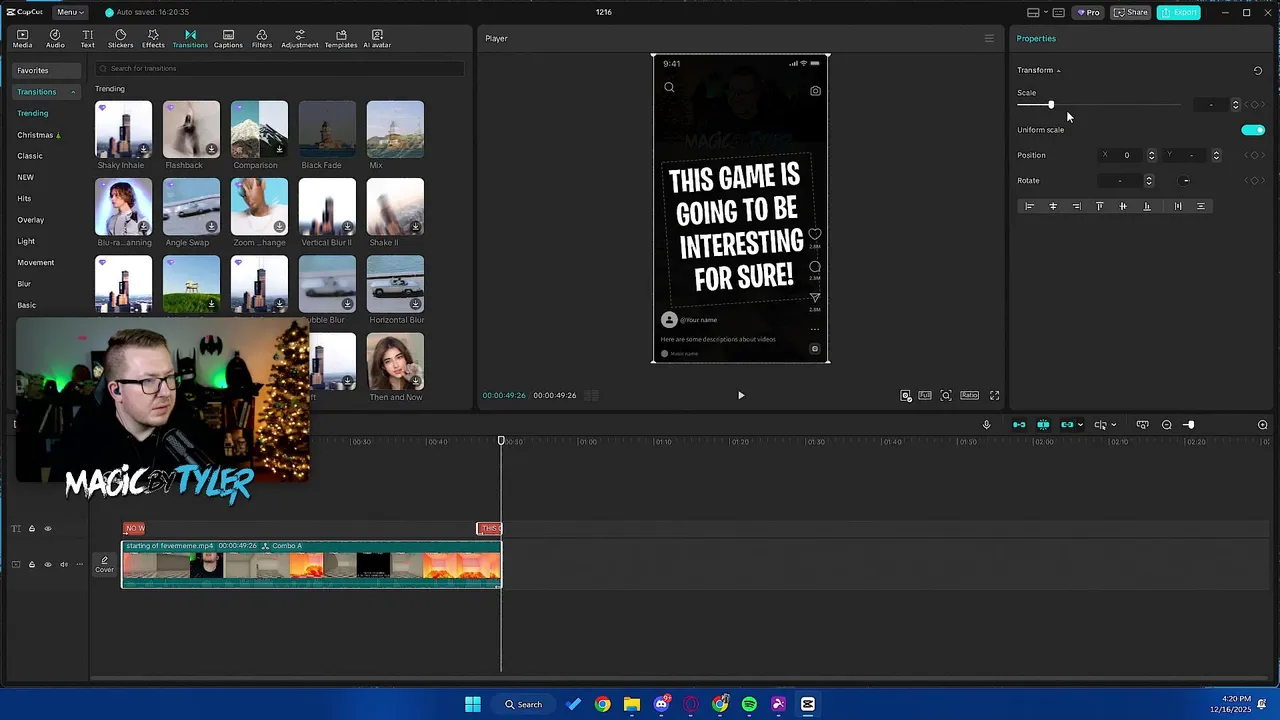Image resolution: width=1280 pixels, height=720 pixels.
Task: Click the Share button
Action: 1131,12
